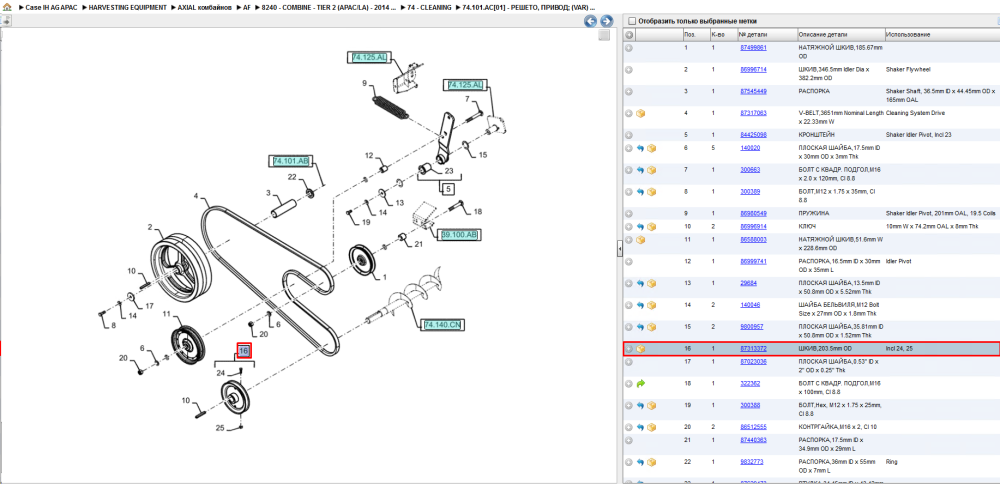Screen dimensions: 1000x484
Task: Add part 87545449 using its plus icon
Action: [629, 91]
